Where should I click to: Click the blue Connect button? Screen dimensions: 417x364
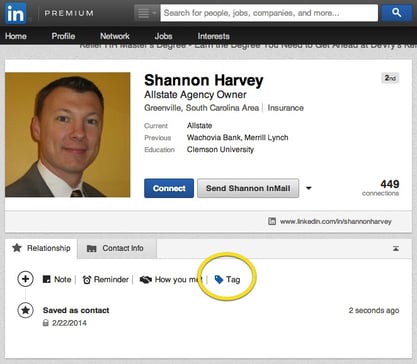click(x=169, y=188)
